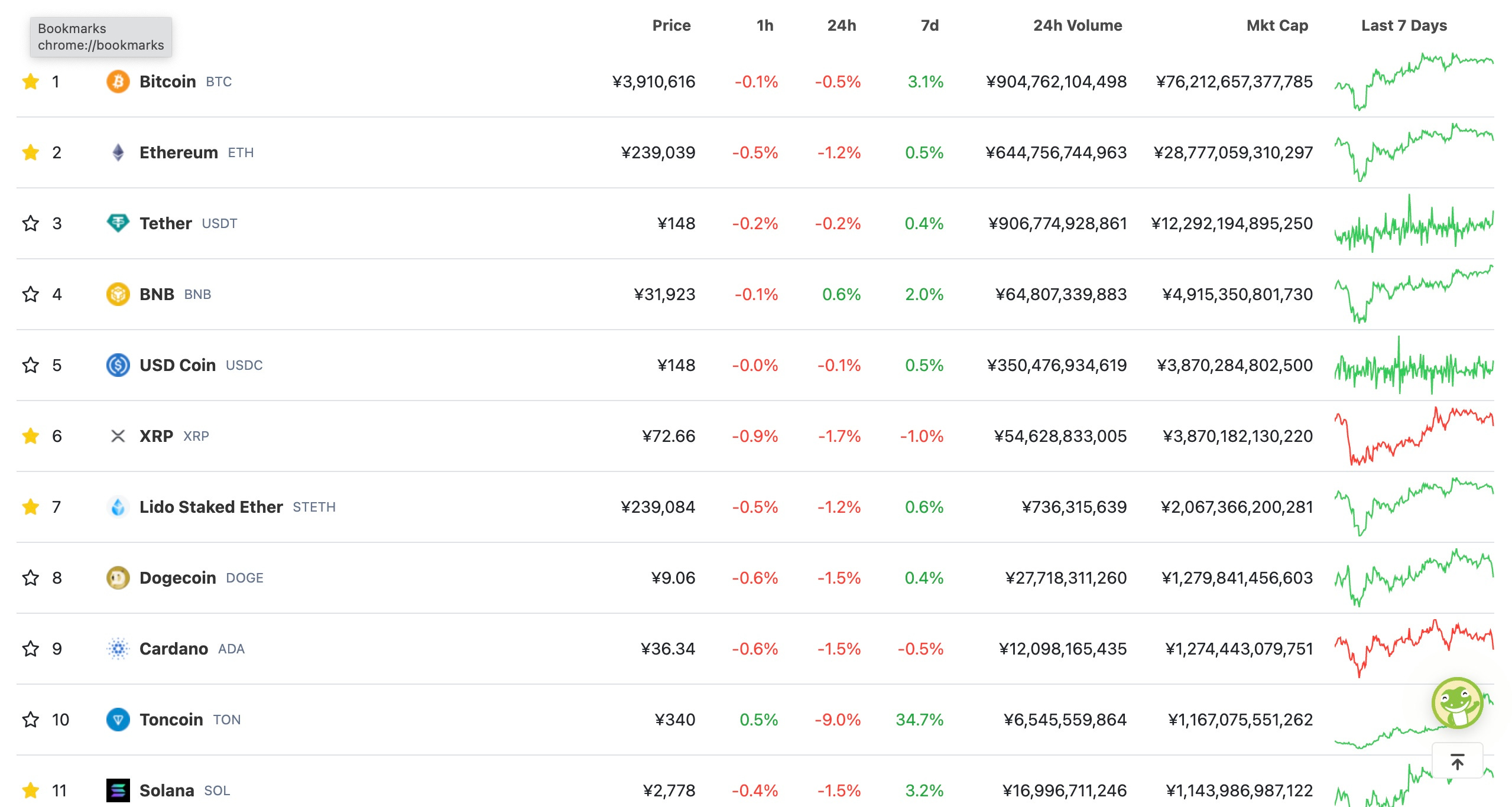This screenshot has width=1512, height=807.
Task: Add Tether to favorites star
Action: pyautogui.click(x=31, y=223)
